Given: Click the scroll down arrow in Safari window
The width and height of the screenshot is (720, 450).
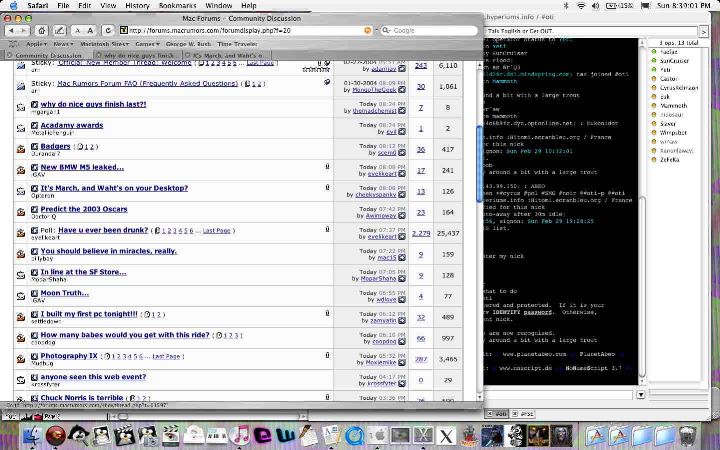Looking at the screenshot, I should point(480,397).
